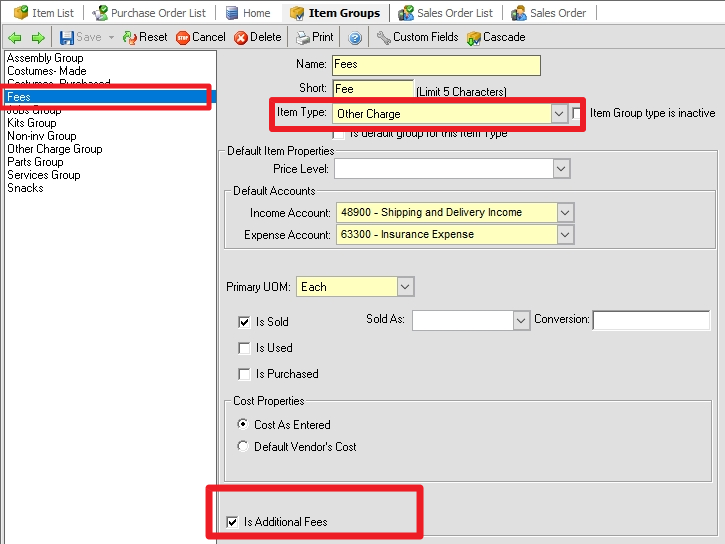Open help with blue question icon
Viewport: 725px width, 544px height.
point(355,38)
